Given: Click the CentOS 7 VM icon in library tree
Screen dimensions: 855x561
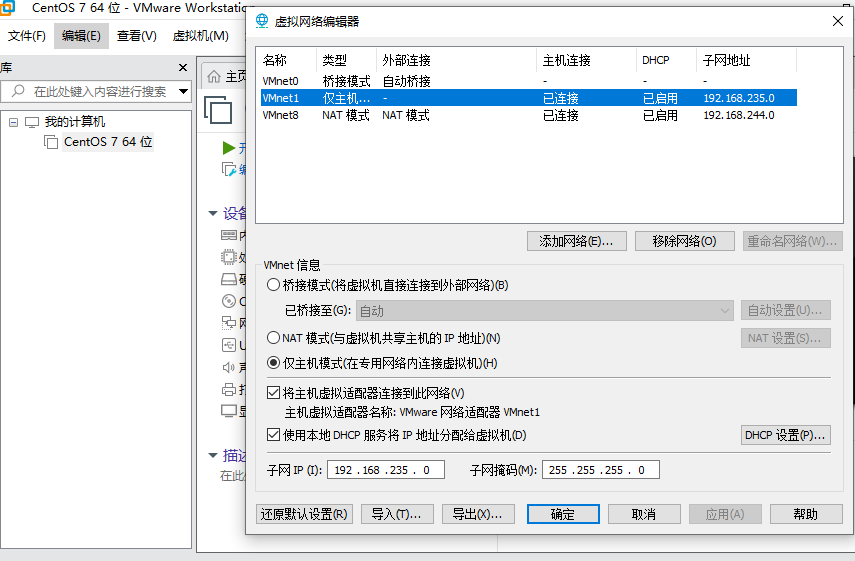Looking at the screenshot, I should tap(51, 142).
